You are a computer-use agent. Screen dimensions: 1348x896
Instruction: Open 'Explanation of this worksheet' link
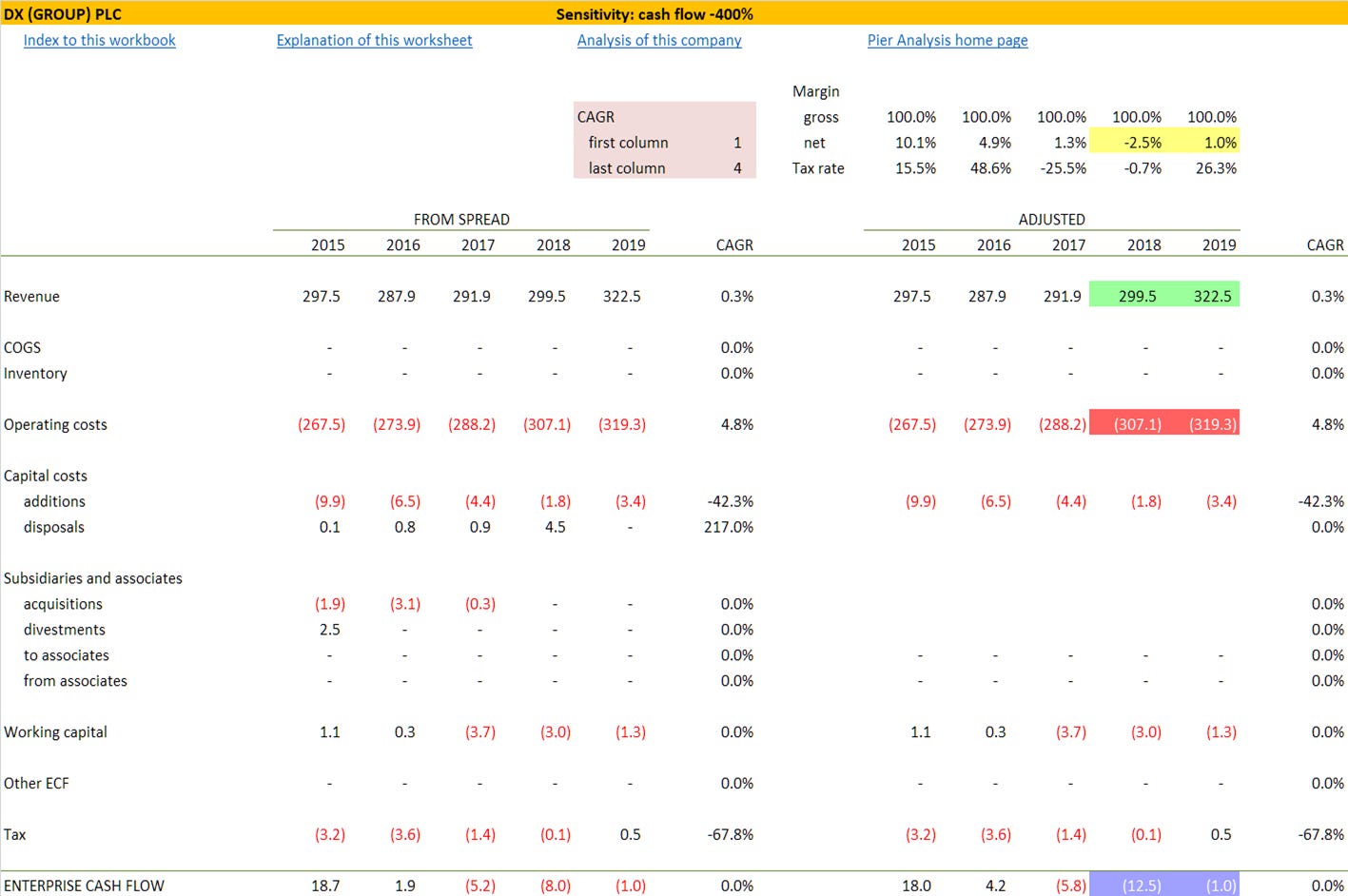click(374, 40)
